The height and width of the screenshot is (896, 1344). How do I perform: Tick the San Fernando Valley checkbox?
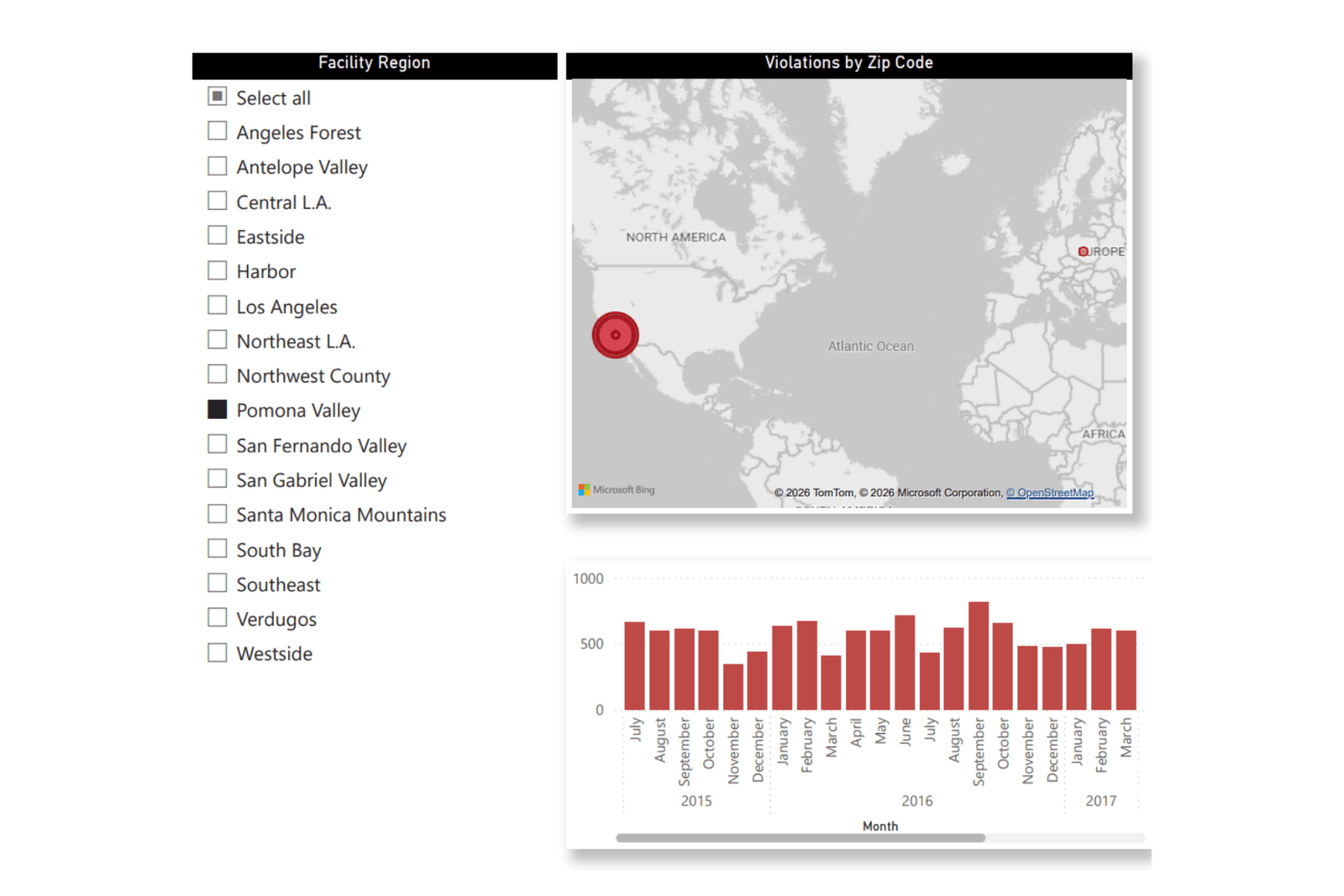(218, 445)
